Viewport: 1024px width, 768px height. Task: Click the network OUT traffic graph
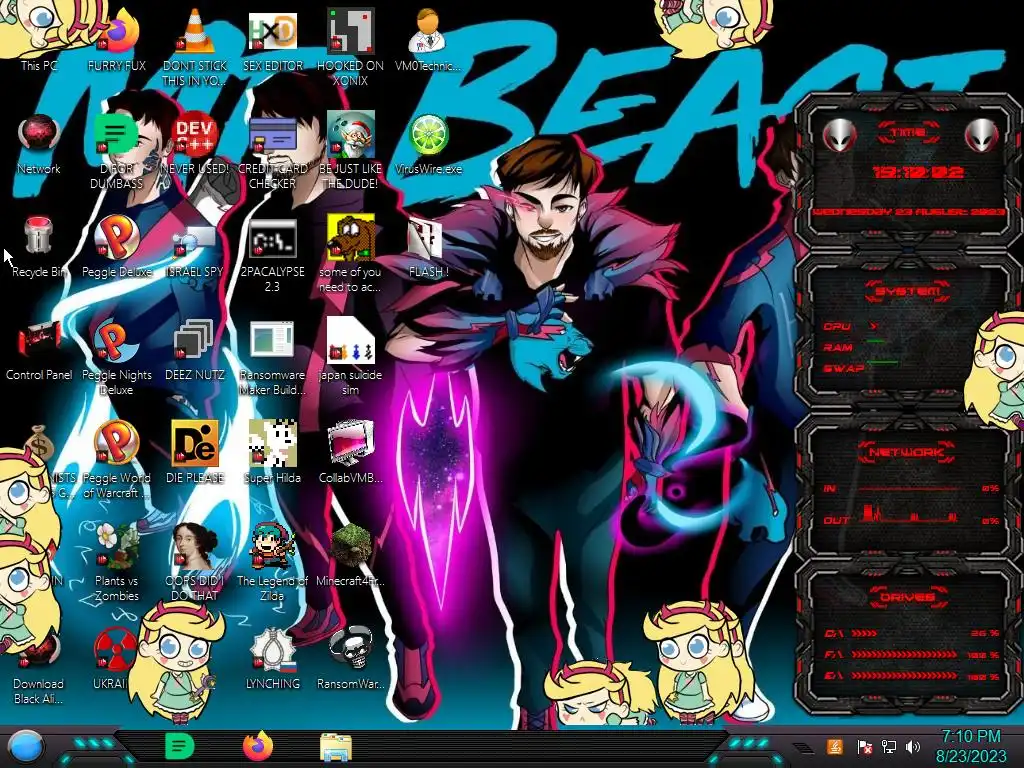pyautogui.click(x=910, y=514)
